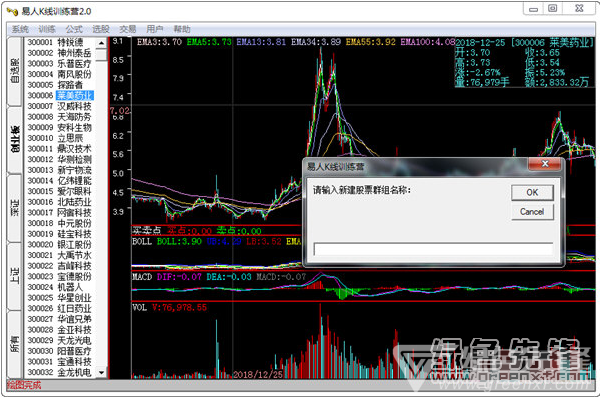Viewport: 600px width, 398px height.
Task: Select stock 300029 天龙光电
Action: click(59, 340)
